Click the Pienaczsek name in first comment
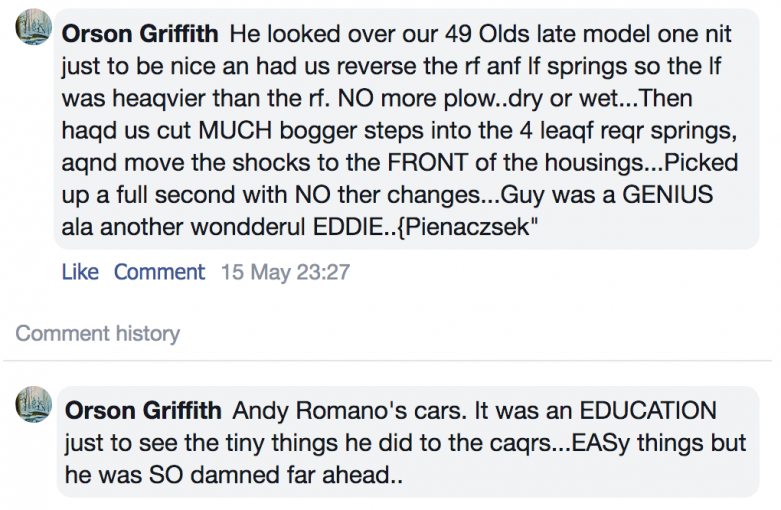The height and width of the screenshot is (510, 781). pos(468,227)
